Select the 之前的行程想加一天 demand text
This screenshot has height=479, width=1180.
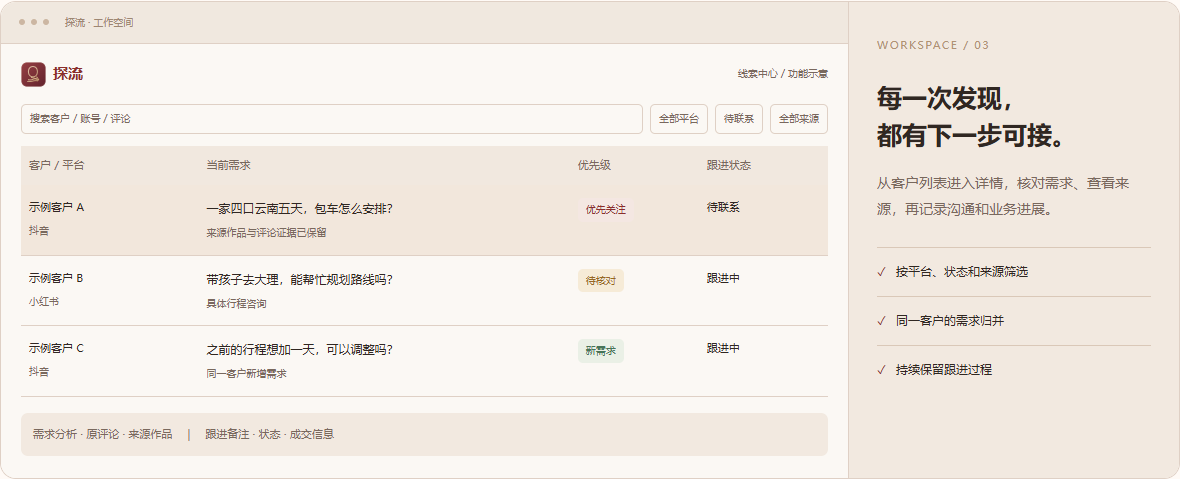click(x=300, y=350)
